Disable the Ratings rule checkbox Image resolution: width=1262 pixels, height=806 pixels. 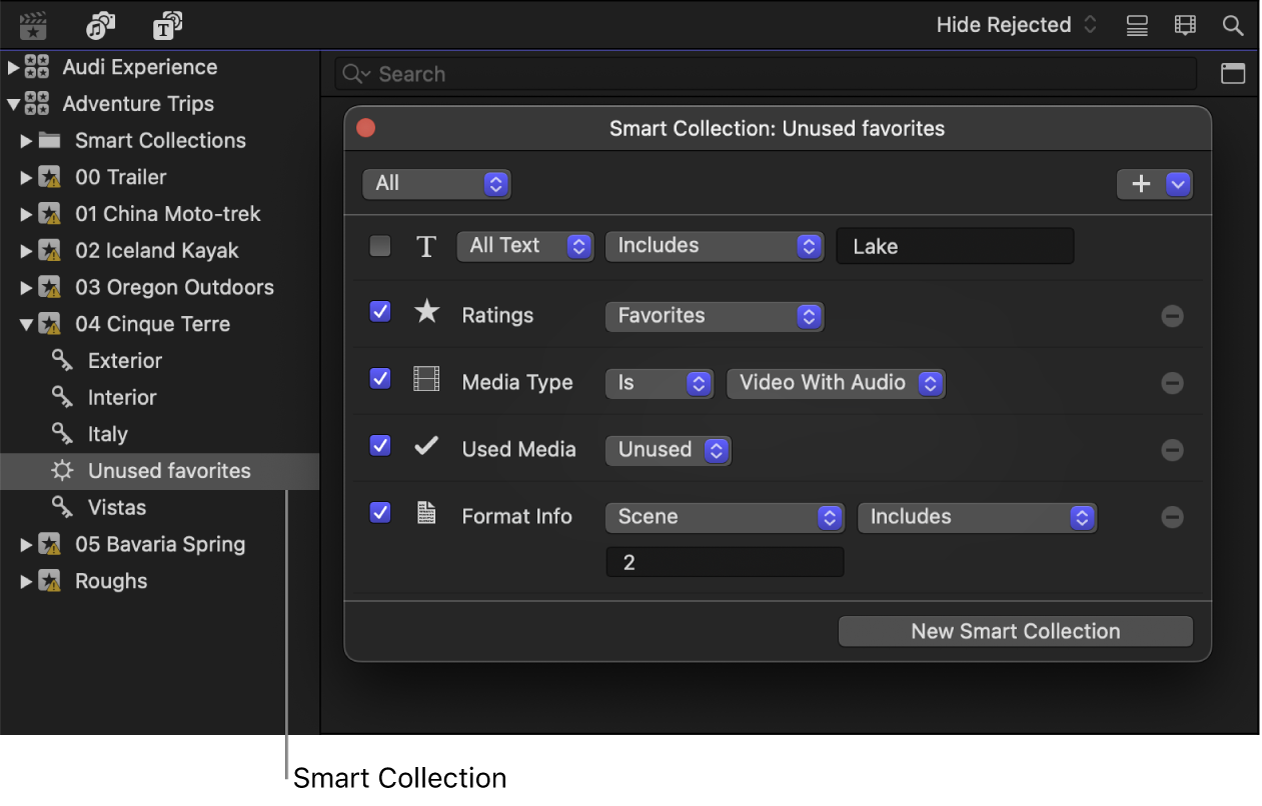click(x=379, y=312)
